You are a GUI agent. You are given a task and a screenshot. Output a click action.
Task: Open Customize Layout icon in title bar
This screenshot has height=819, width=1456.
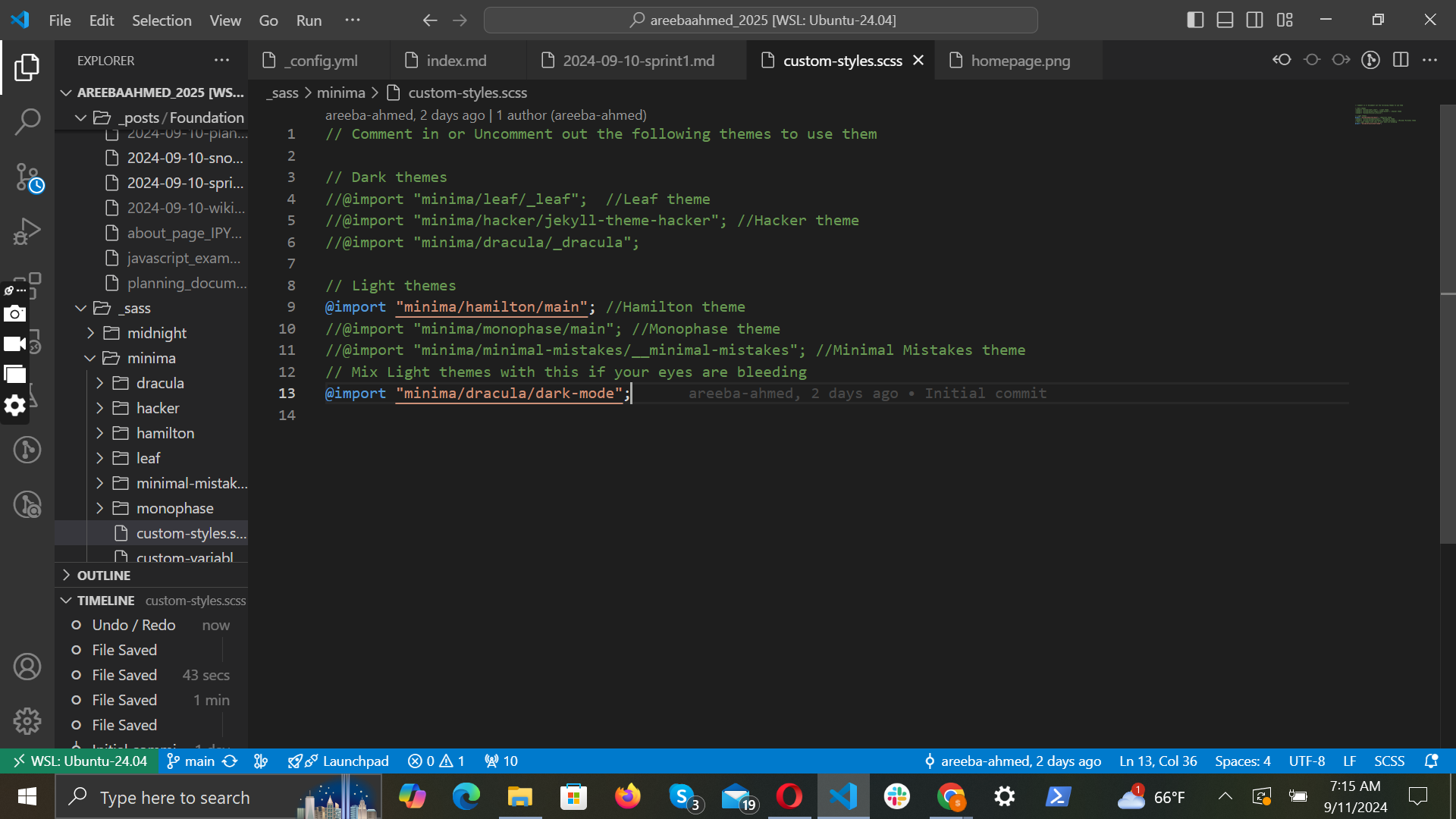point(1285,20)
